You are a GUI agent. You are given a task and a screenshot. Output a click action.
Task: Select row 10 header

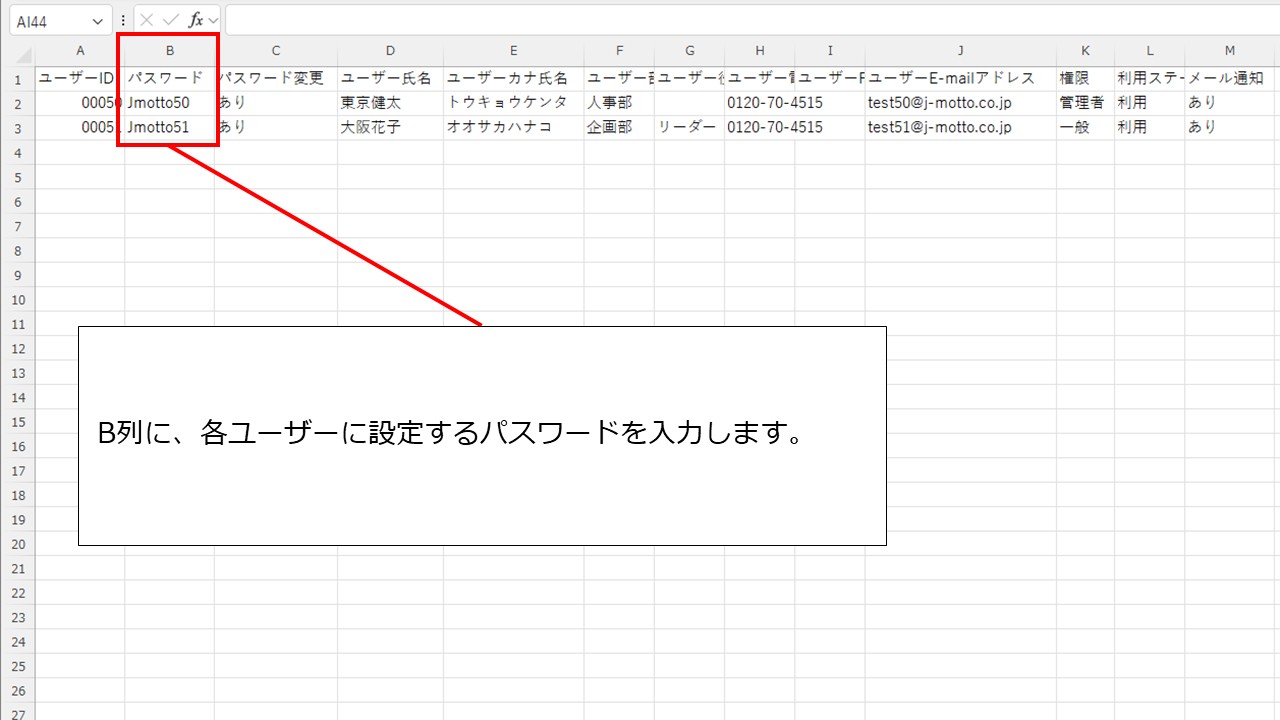pyautogui.click(x=18, y=299)
